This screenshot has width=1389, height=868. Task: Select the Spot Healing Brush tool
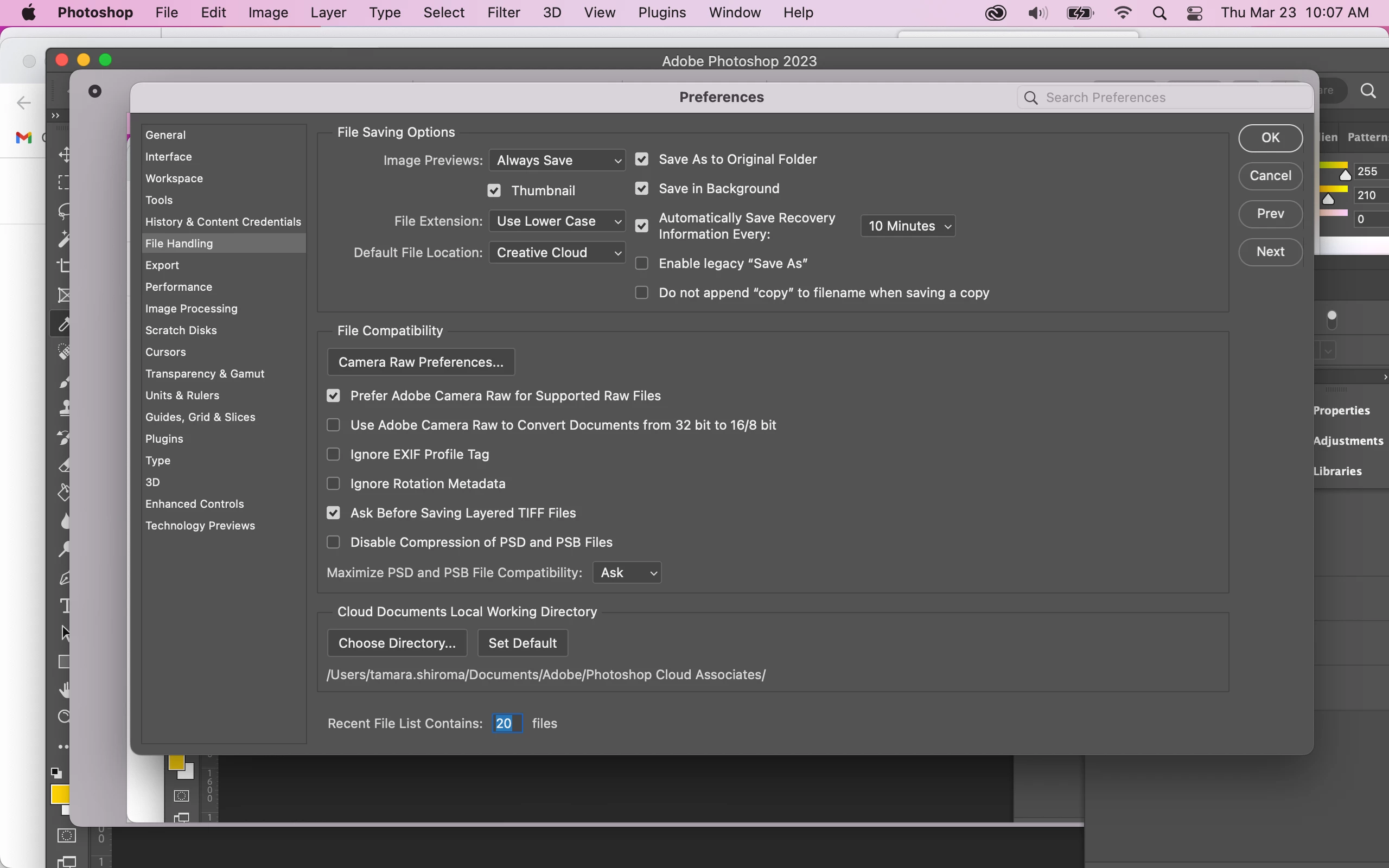(x=64, y=352)
